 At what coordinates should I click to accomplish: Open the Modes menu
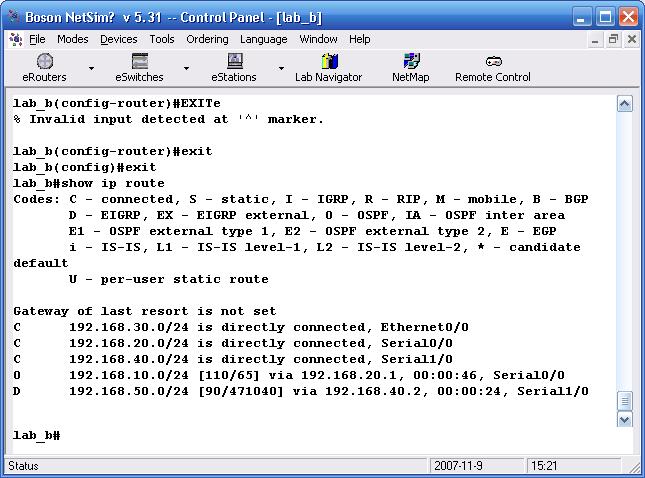coord(73,39)
